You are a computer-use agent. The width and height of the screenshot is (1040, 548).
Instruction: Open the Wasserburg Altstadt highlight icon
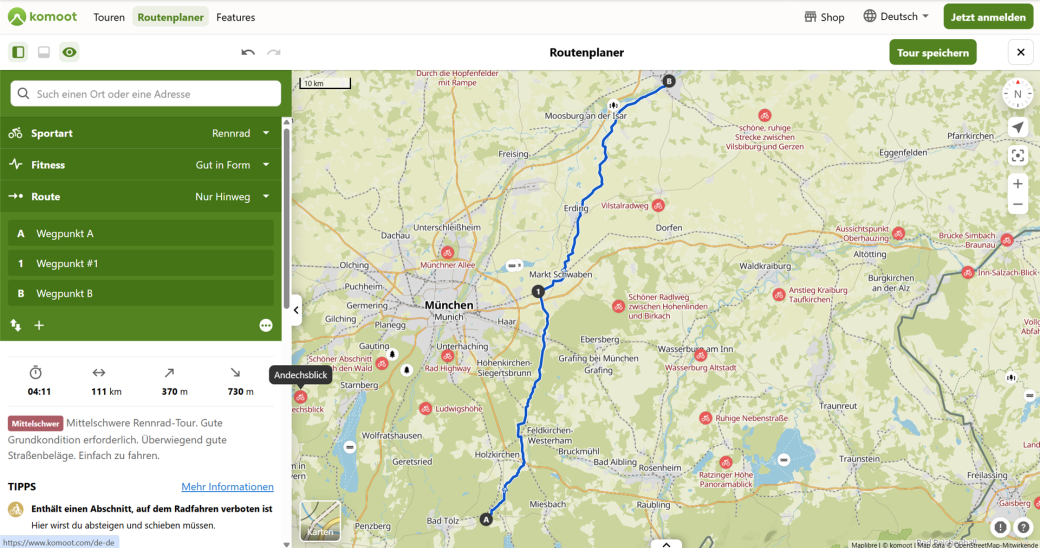[x=700, y=356]
